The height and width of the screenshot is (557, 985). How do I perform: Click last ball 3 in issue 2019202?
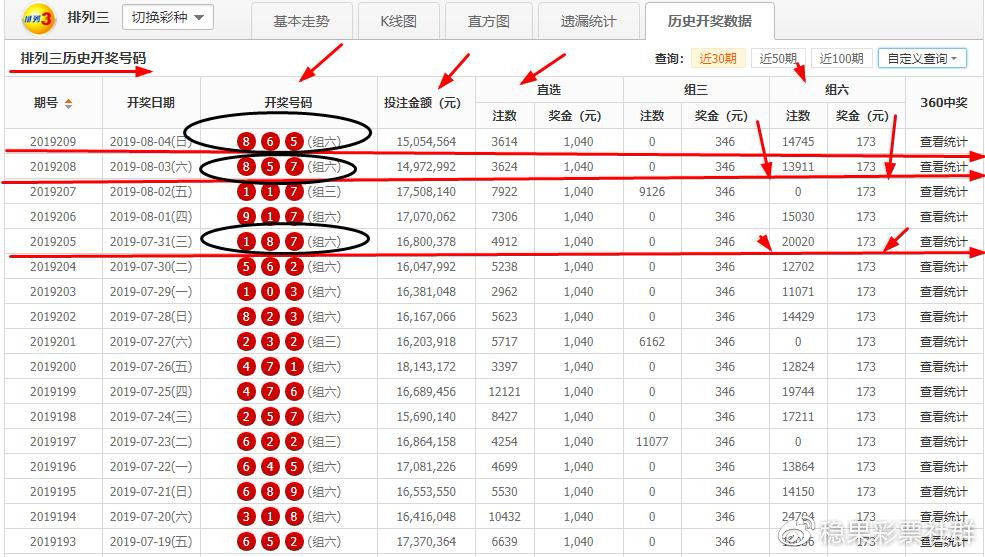(293, 316)
